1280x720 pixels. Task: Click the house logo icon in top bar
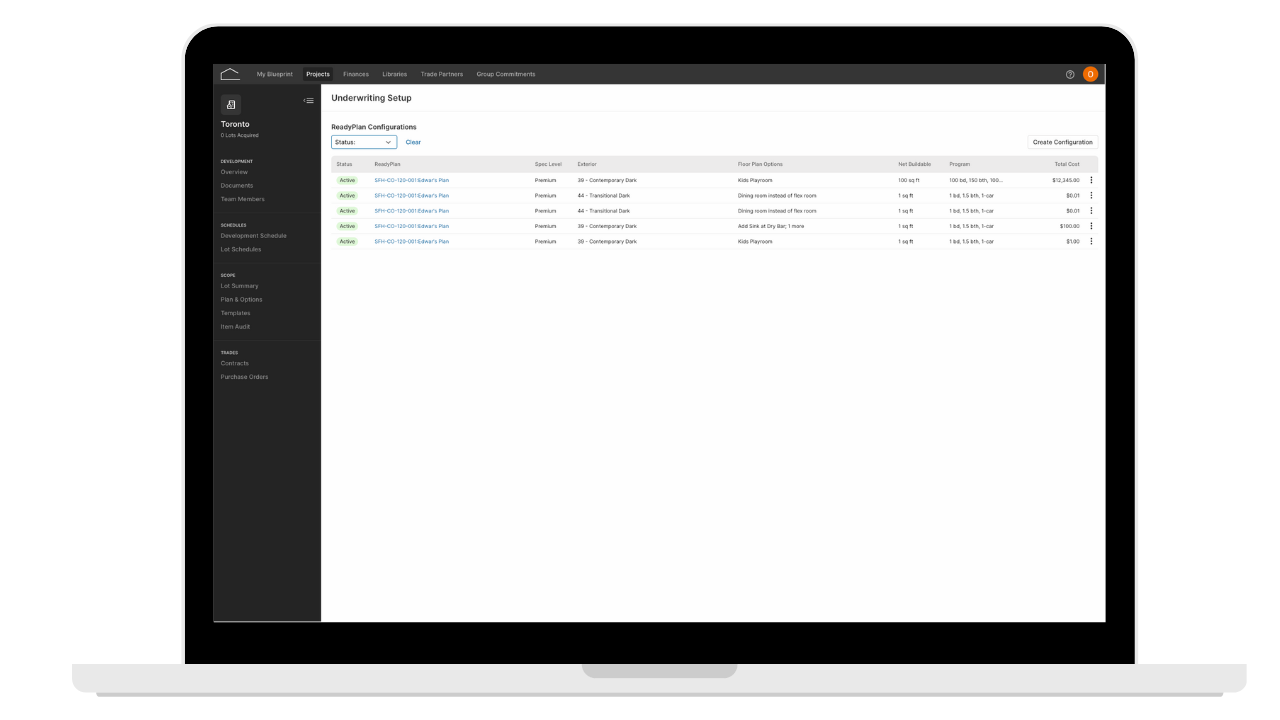pos(230,74)
